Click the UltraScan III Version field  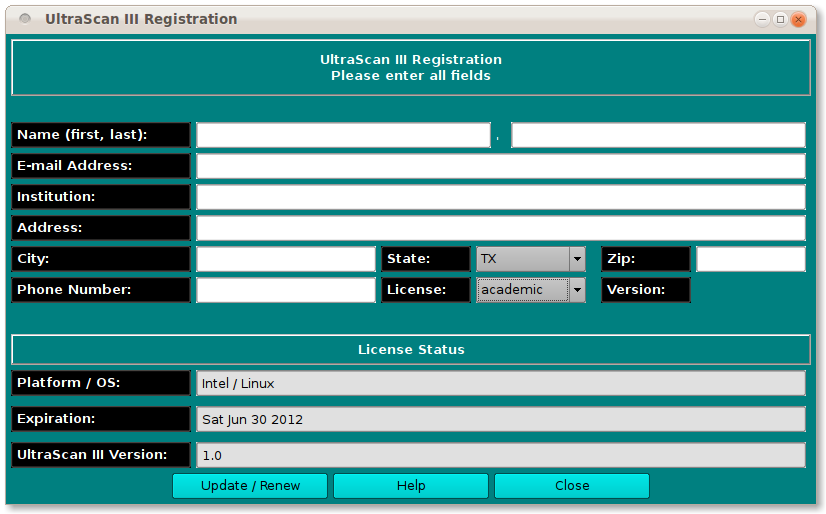tap(500, 455)
